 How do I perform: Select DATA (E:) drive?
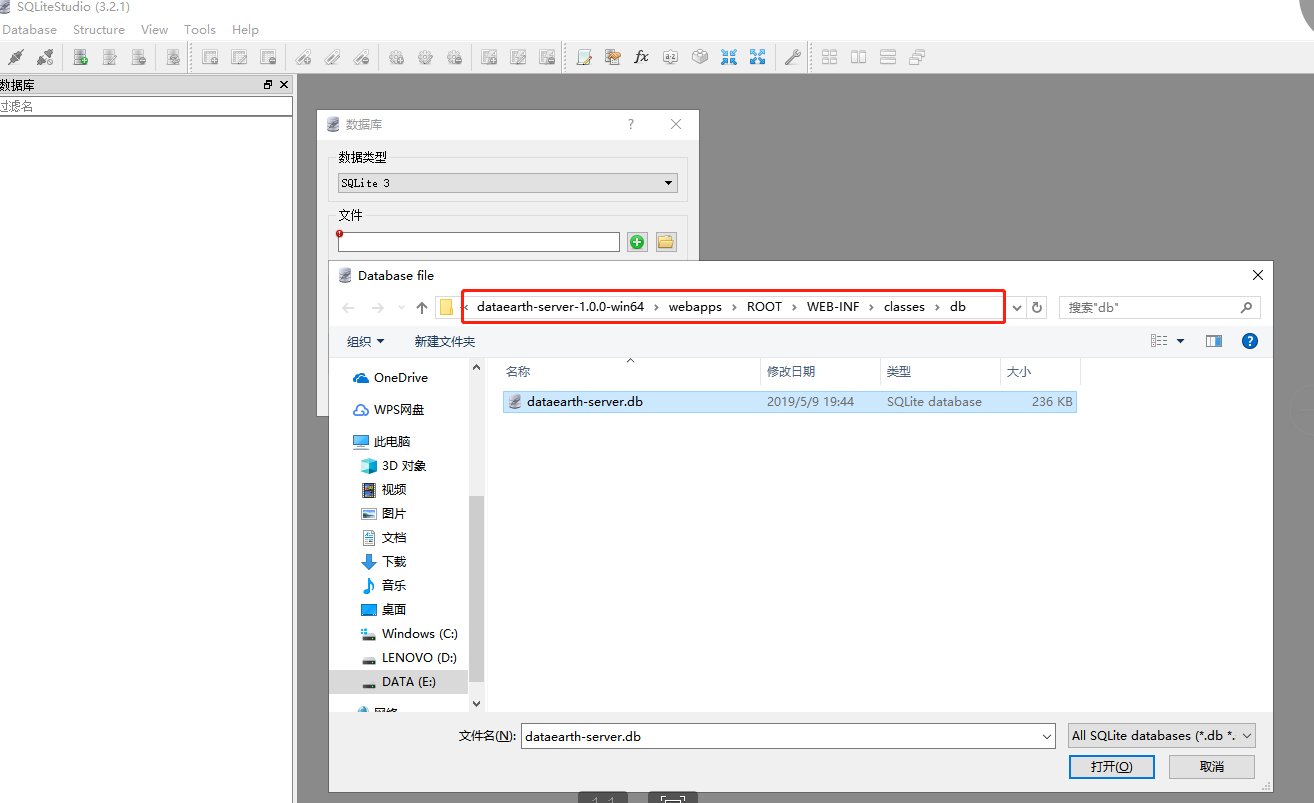398,682
